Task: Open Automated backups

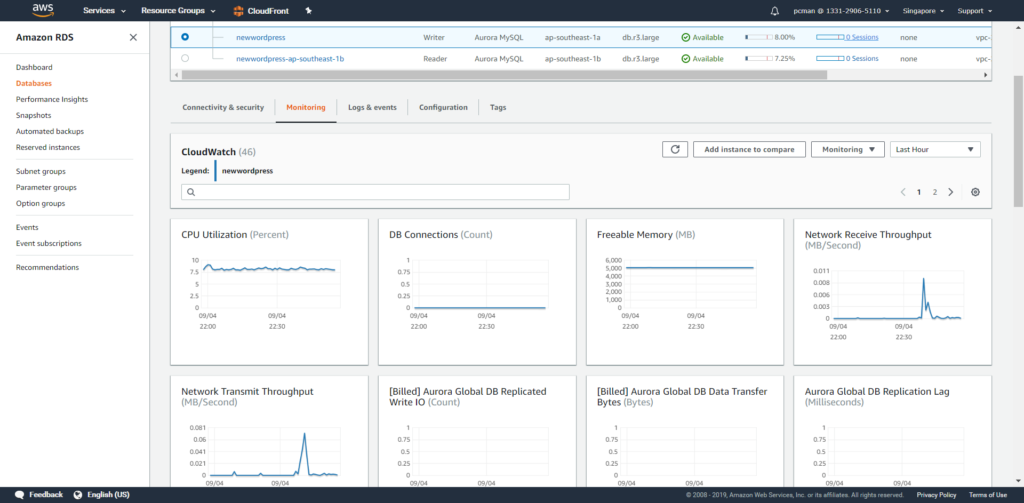Action: [x=50, y=131]
